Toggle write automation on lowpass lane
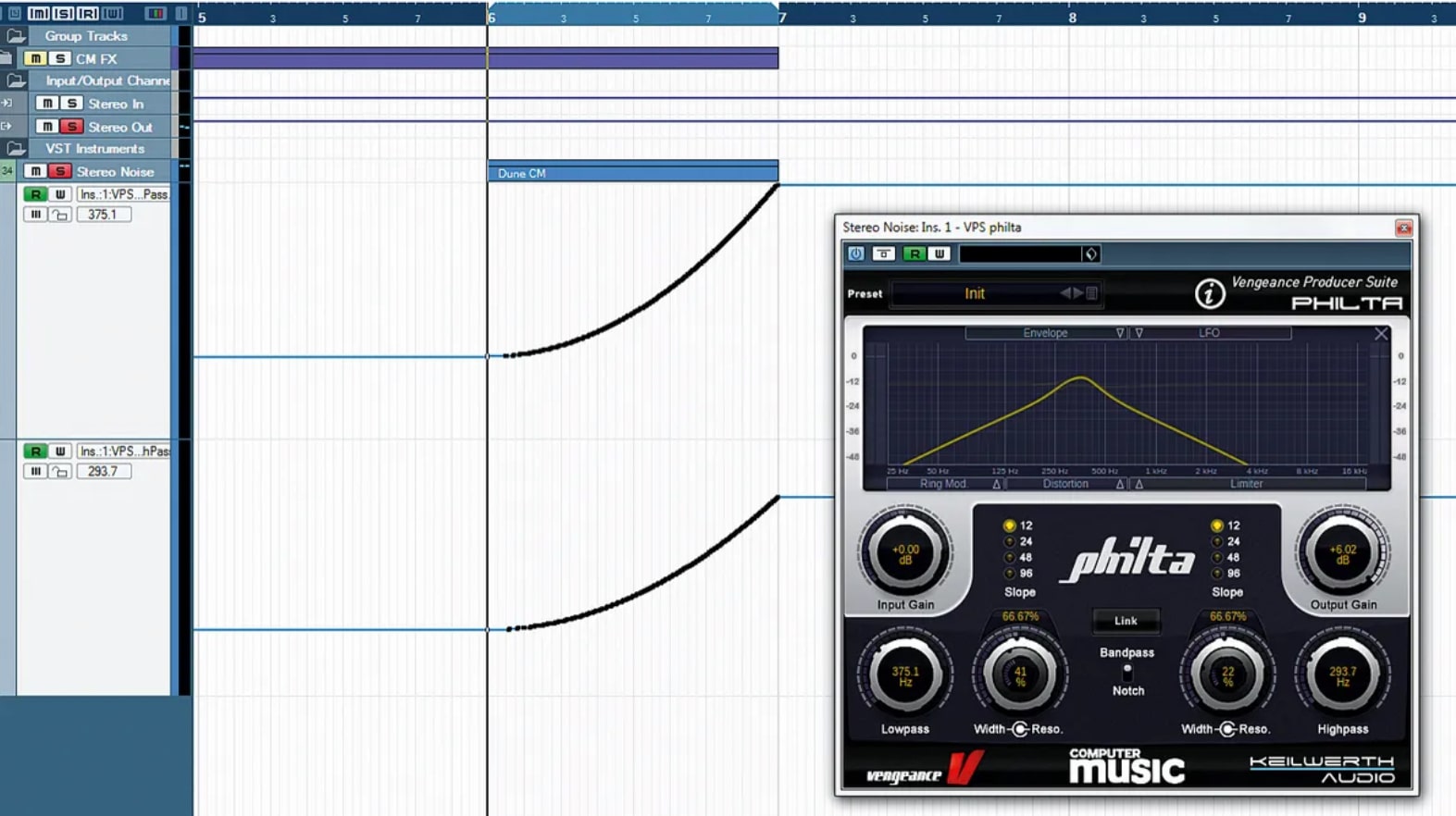 60,194
